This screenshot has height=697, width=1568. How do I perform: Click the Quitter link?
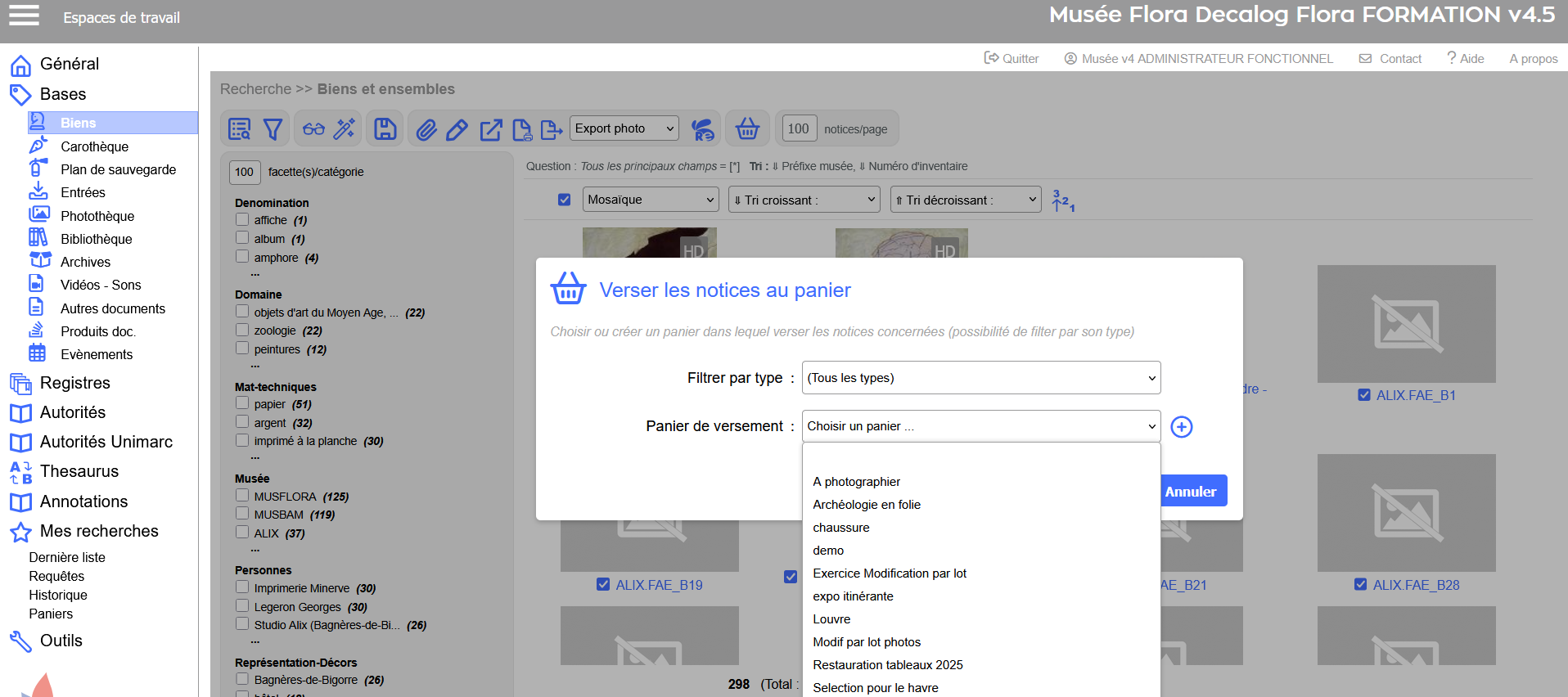pyautogui.click(x=1012, y=59)
